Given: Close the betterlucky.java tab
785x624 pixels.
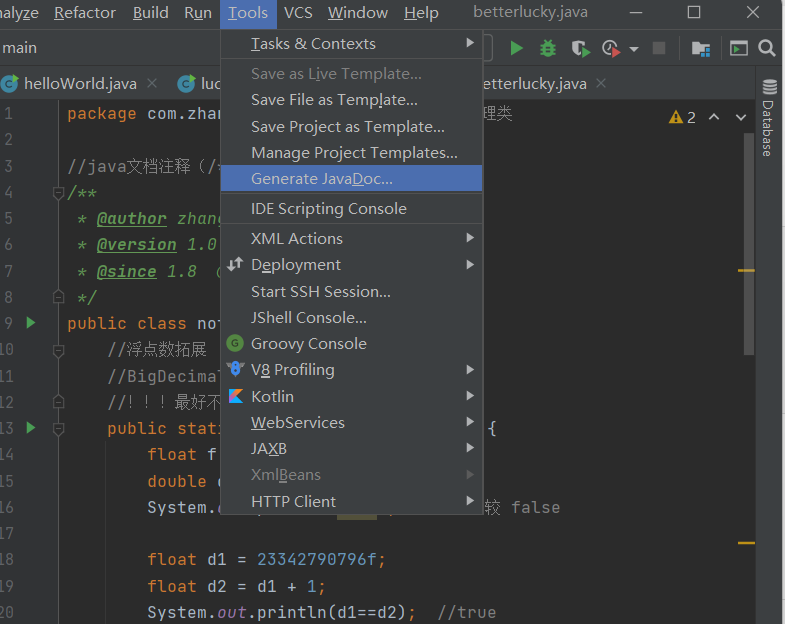Looking at the screenshot, I should tap(601, 83).
